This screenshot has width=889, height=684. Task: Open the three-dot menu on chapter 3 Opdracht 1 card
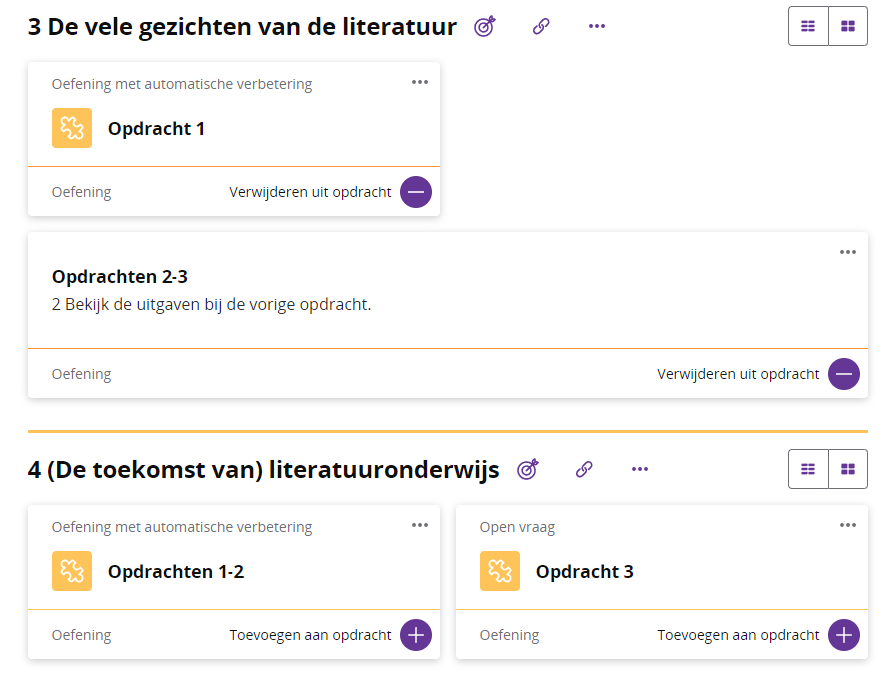coord(420,82)
